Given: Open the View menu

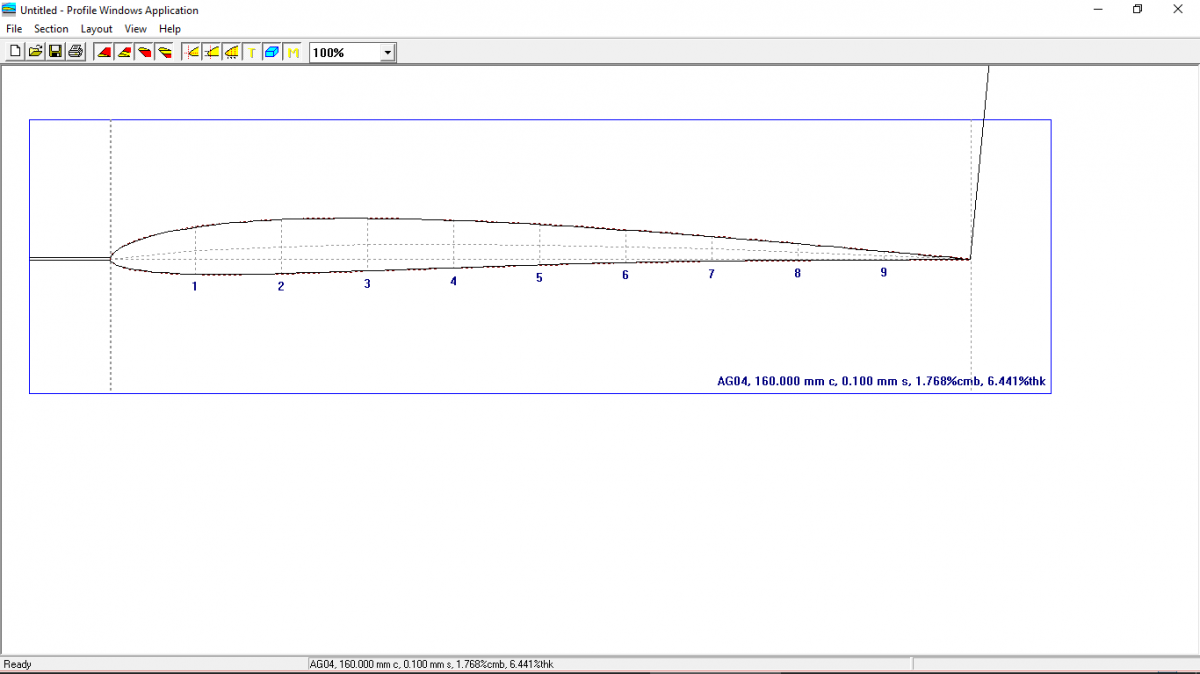Looking at the screenshot, I should [x=136, y=29].
